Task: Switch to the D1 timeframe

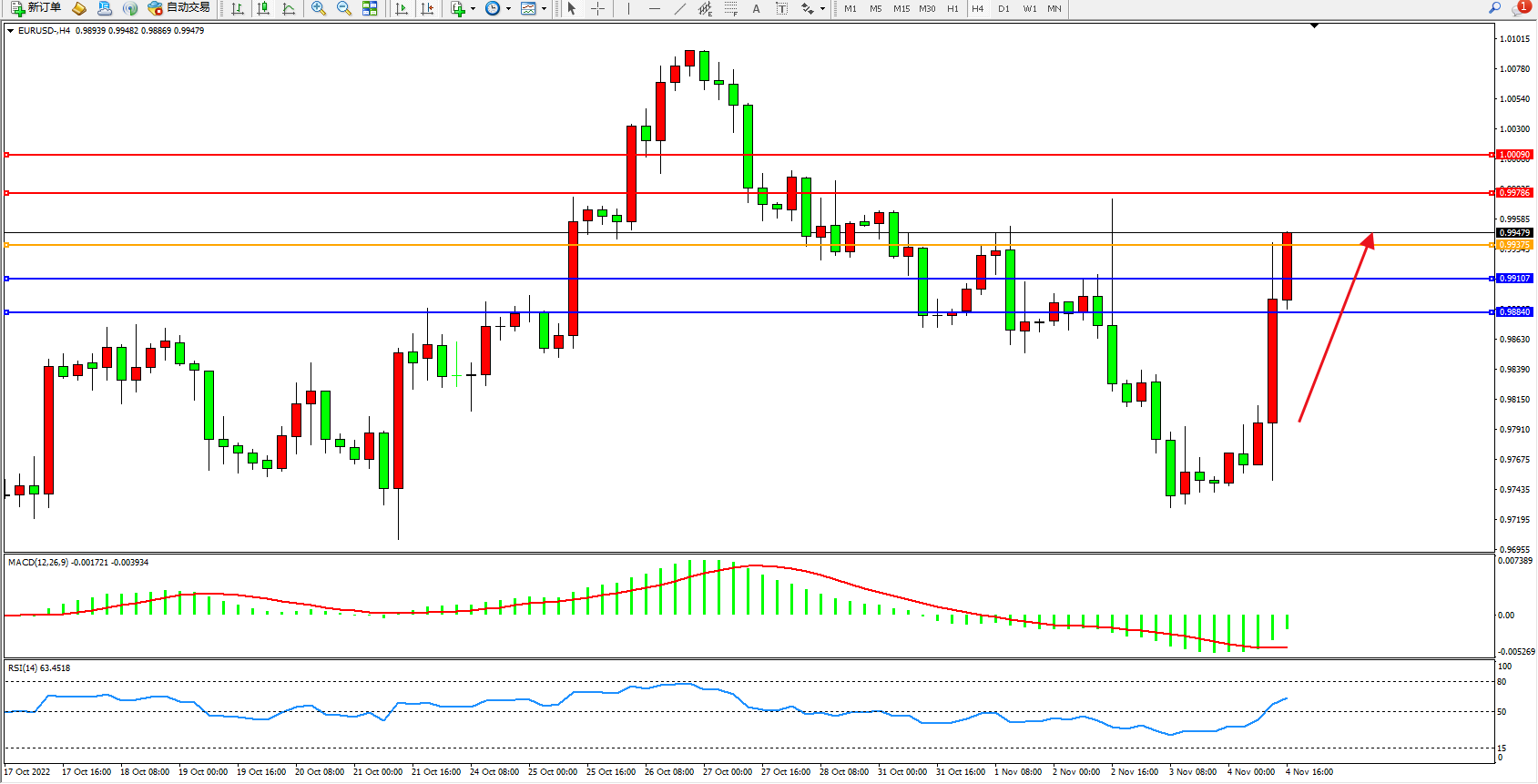Action: click(x=1003, y=8)
